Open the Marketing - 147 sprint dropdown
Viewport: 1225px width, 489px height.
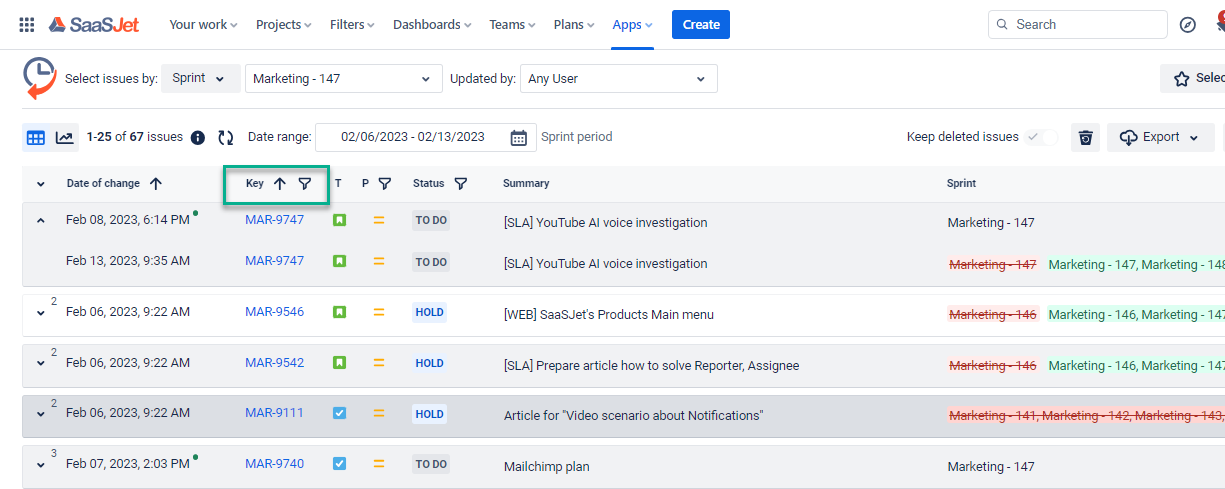(x=343, y=78)
